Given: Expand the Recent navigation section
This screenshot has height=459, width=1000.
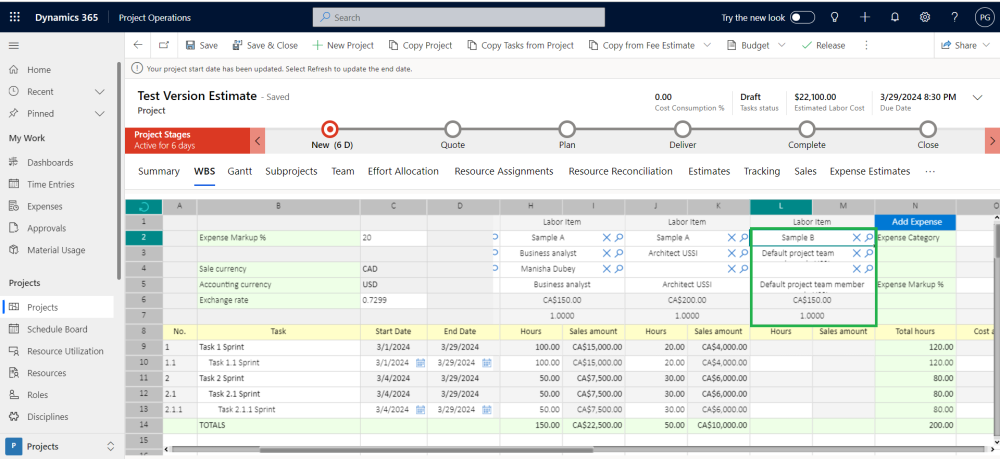Looking at the screenshot, I should click(99, 92).
